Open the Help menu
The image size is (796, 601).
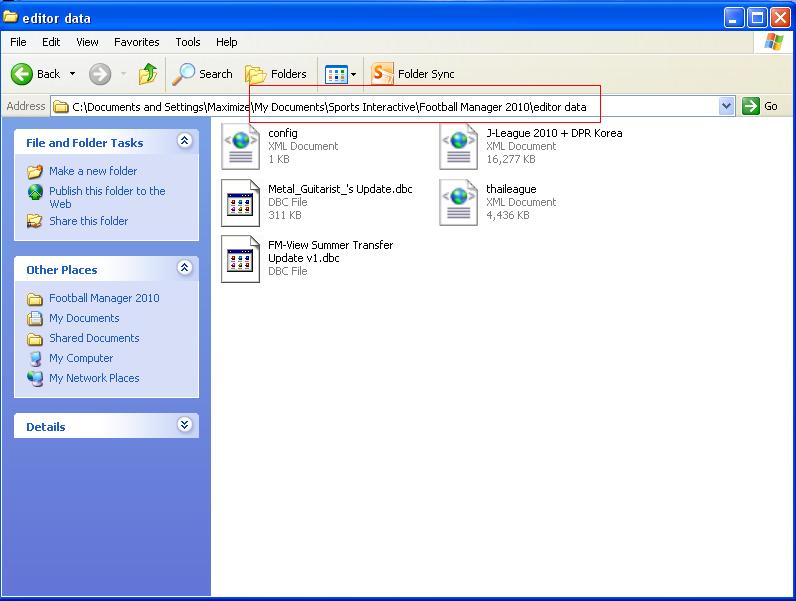click(x=226, y=42)
